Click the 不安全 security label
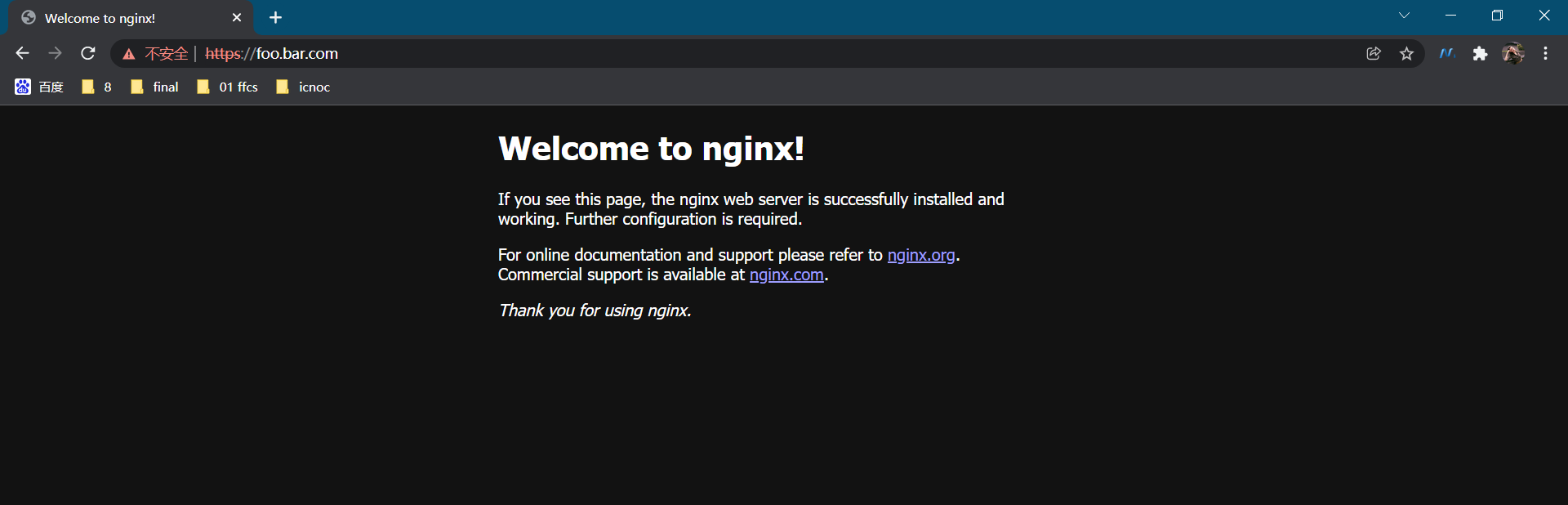Viewport: 1568px width, 505px height. pyautogui.click(x=167, y=54)
